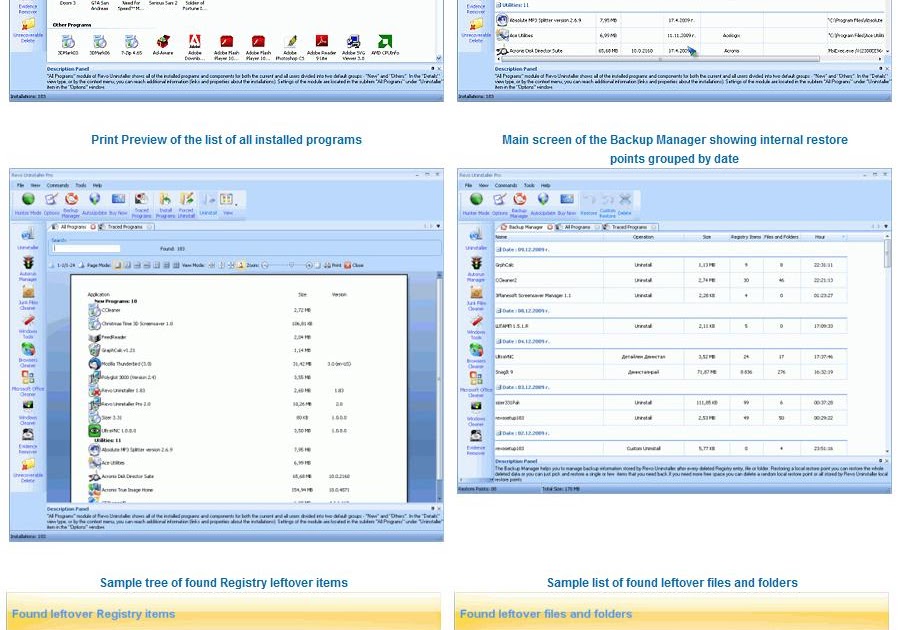Click Hunter Mode in the Print Preview window
Screen dimensions: 900x630
pyautogui.click(x=28, y=204)
